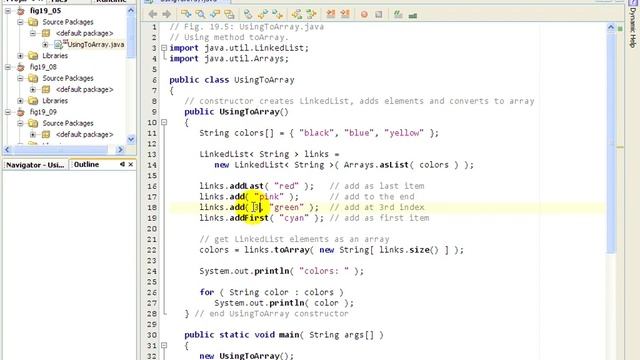Click the default package icon under fig19_08
The height and width of the screenshot is (360, 640).
click(46, 89)
